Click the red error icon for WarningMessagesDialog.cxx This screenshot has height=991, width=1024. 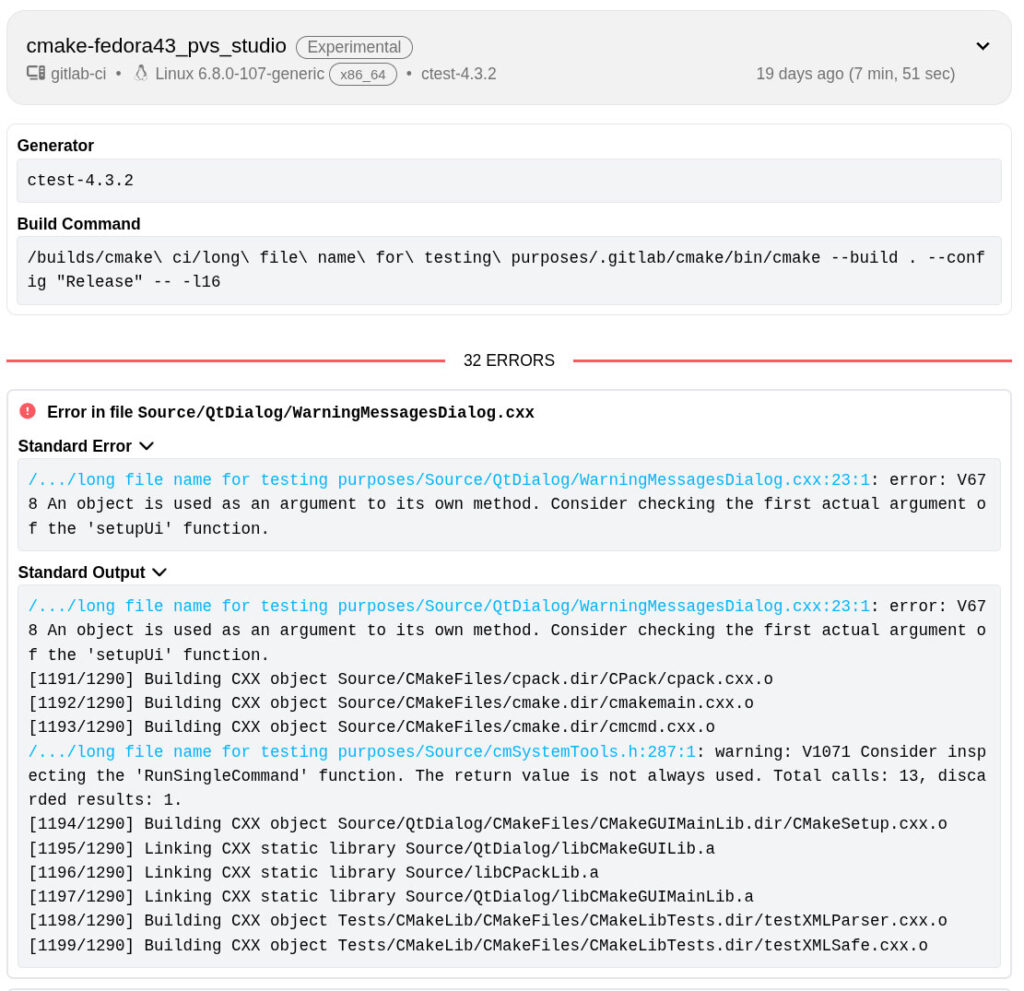[27, 411]
